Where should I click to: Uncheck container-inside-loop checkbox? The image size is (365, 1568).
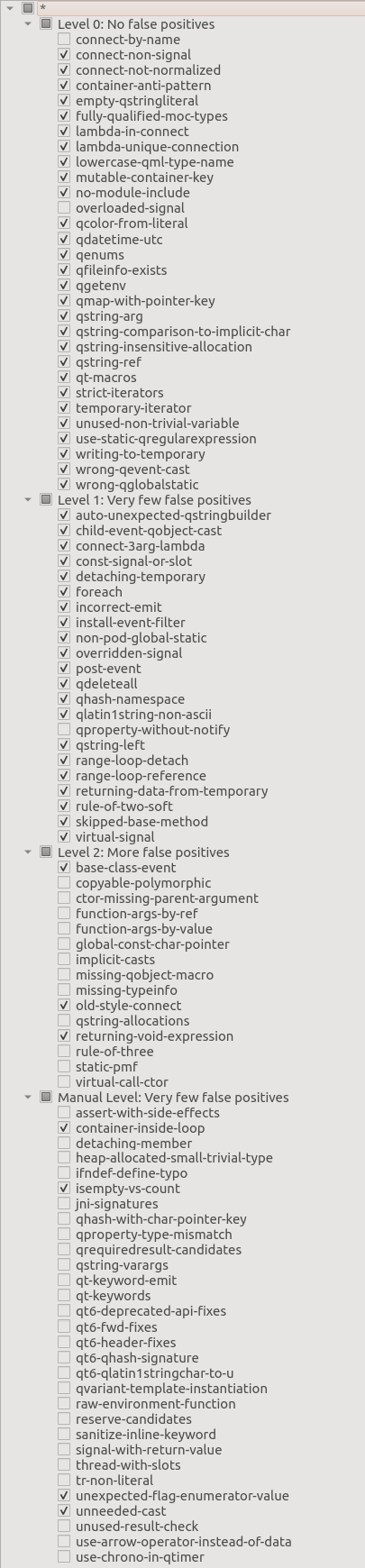(64, 1127)
